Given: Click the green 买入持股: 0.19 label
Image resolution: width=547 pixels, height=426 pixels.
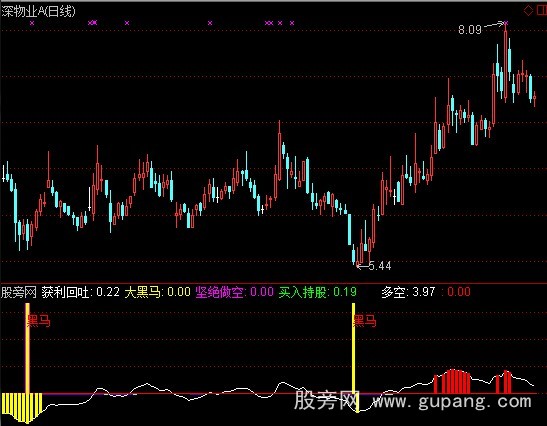Looking at the screenshot, I should pos(317,292).
